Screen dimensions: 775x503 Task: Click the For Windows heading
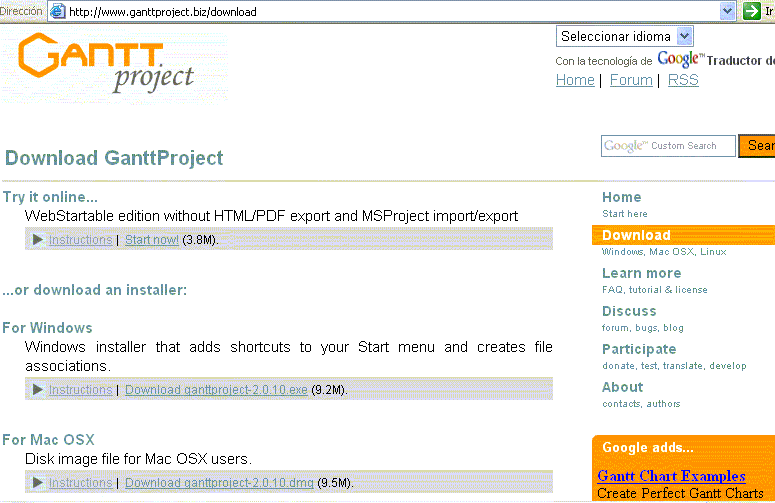pyautogui.click(x=47, y=328)
